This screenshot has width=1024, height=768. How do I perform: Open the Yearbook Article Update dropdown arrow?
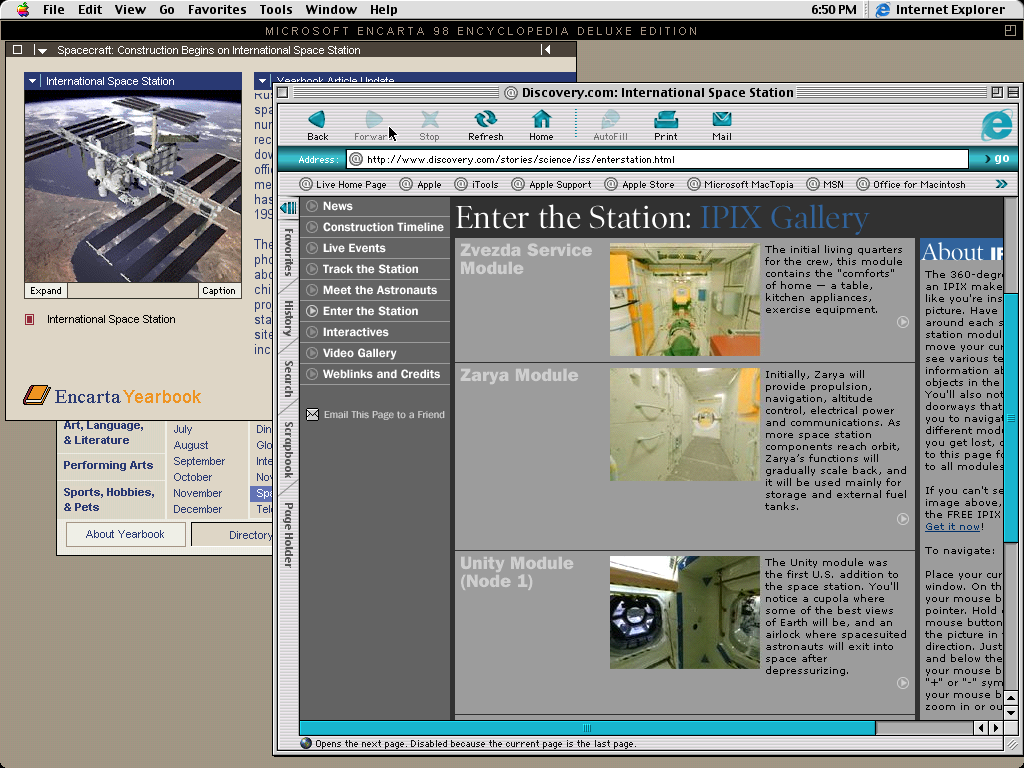[x=262, y=82]
